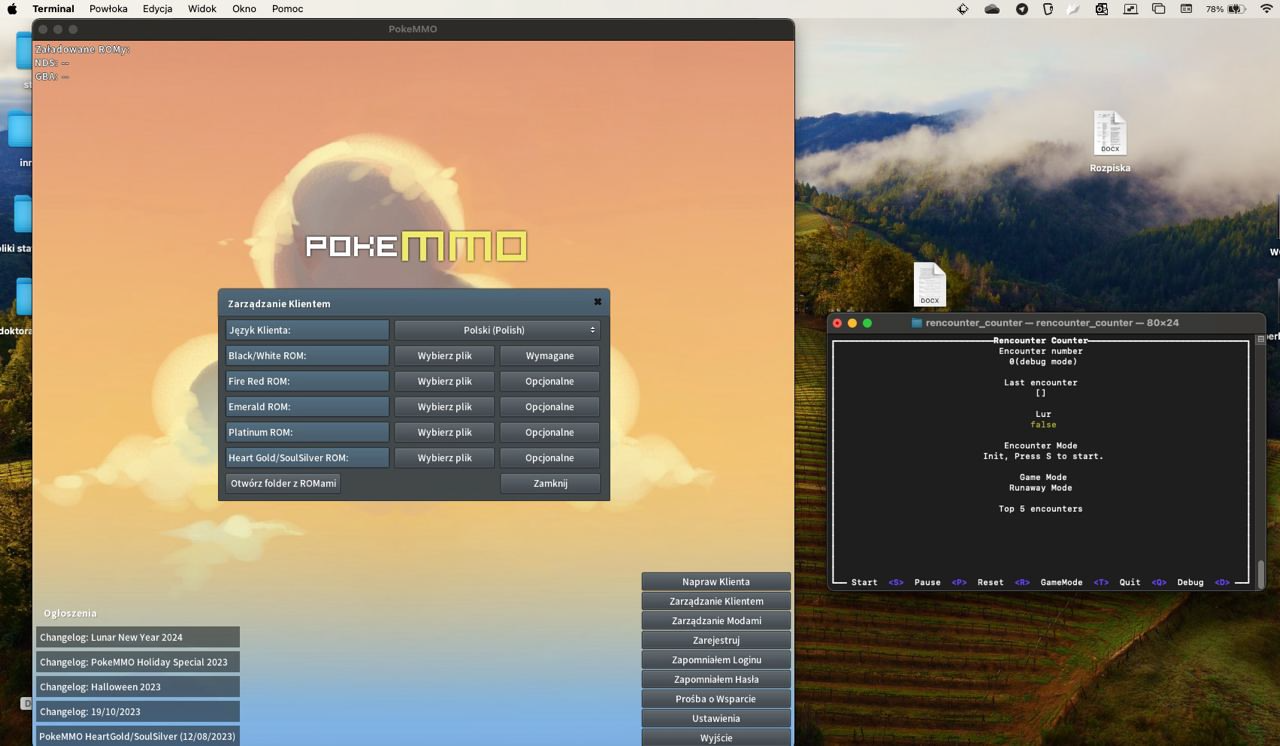Open the Wi-Fi status menu

point(1266,9)
